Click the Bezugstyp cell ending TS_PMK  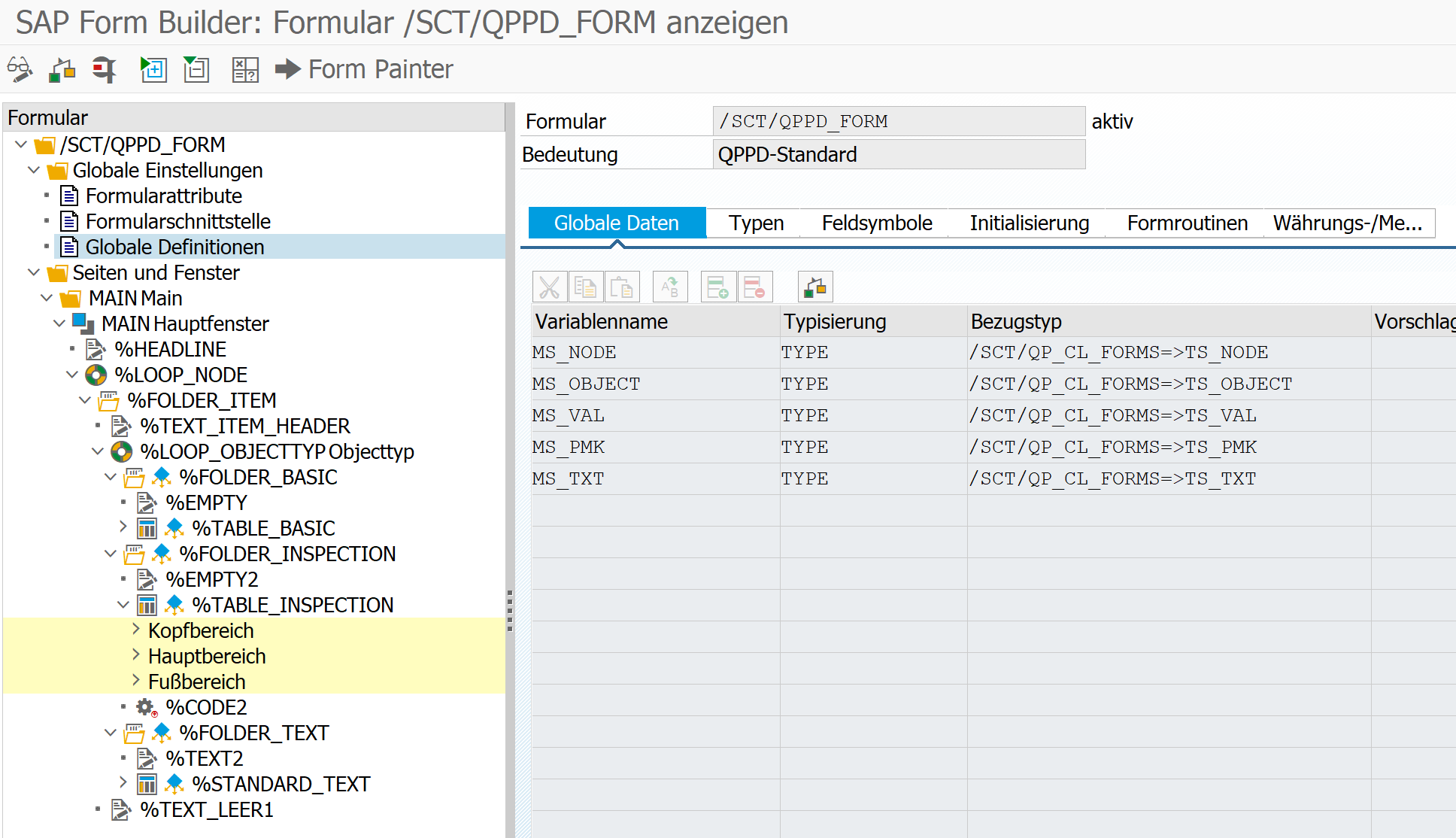click(1169, 447)
